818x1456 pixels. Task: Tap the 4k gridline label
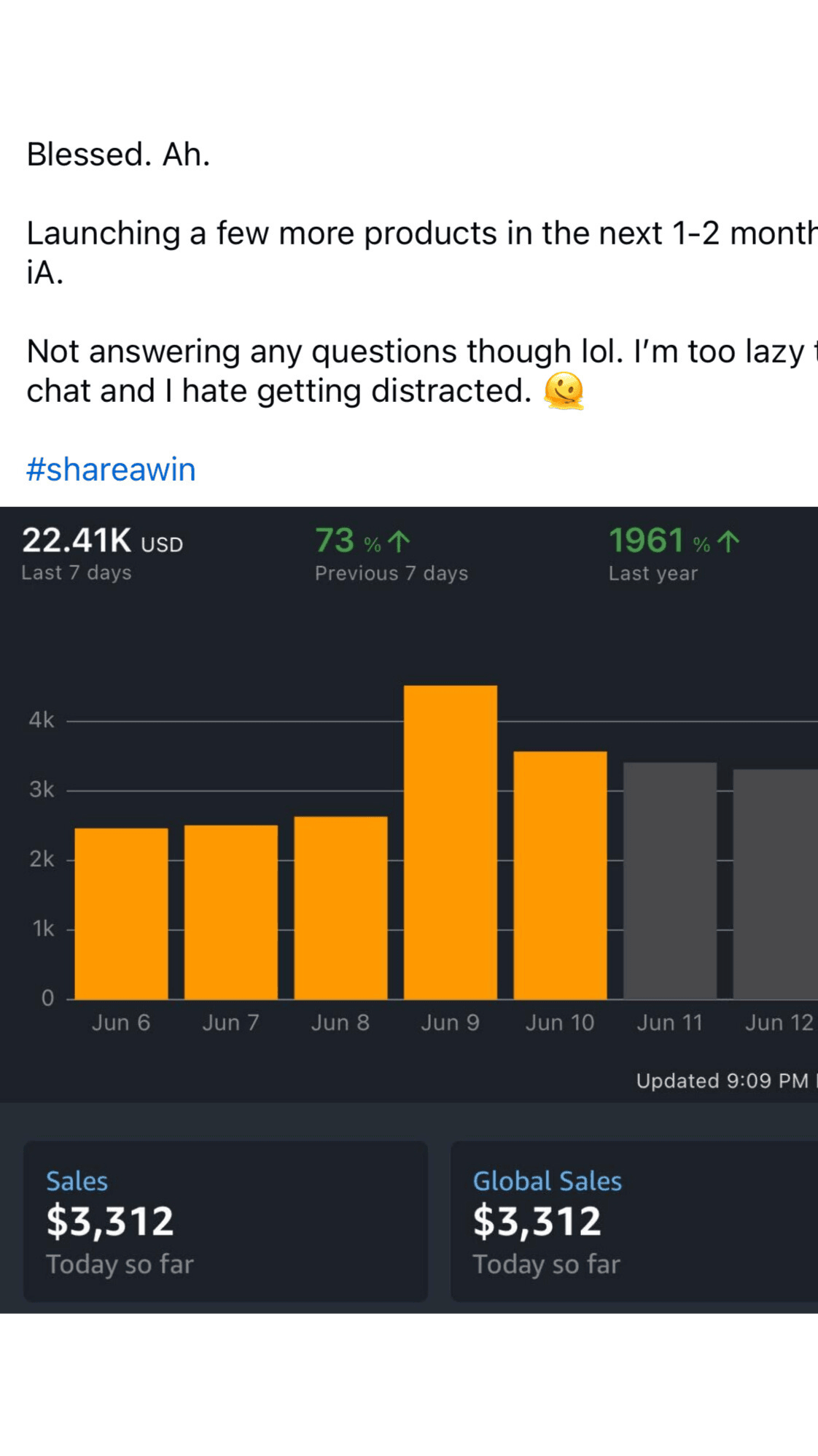42,720
